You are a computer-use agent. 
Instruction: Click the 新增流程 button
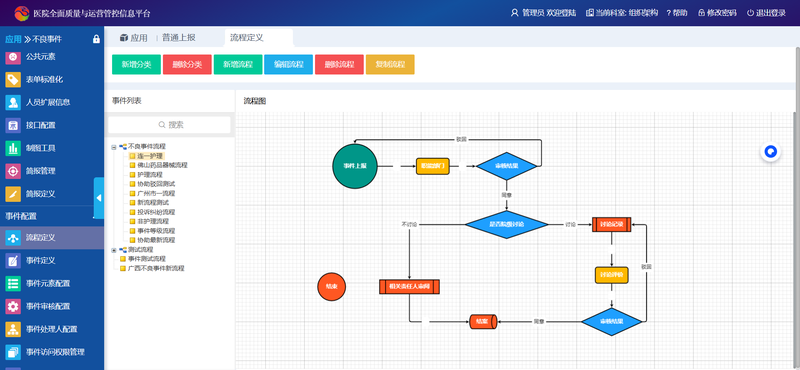238,65
